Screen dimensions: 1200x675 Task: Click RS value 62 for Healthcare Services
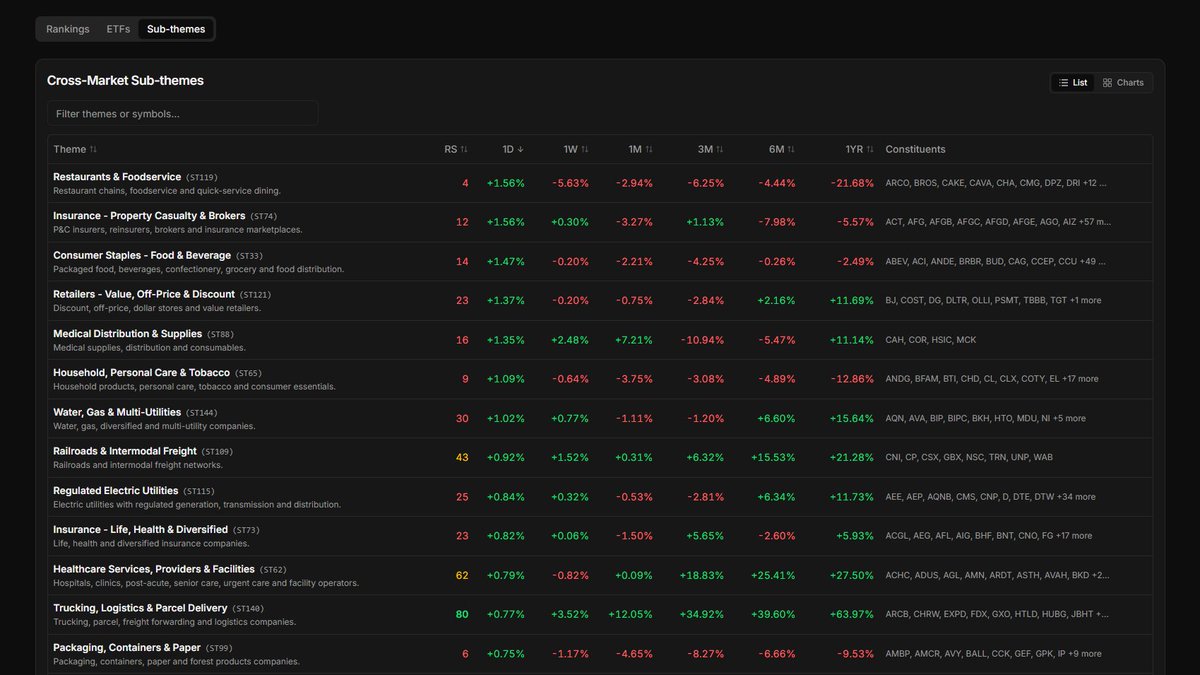pyautogui.click(x=462, y=575)
